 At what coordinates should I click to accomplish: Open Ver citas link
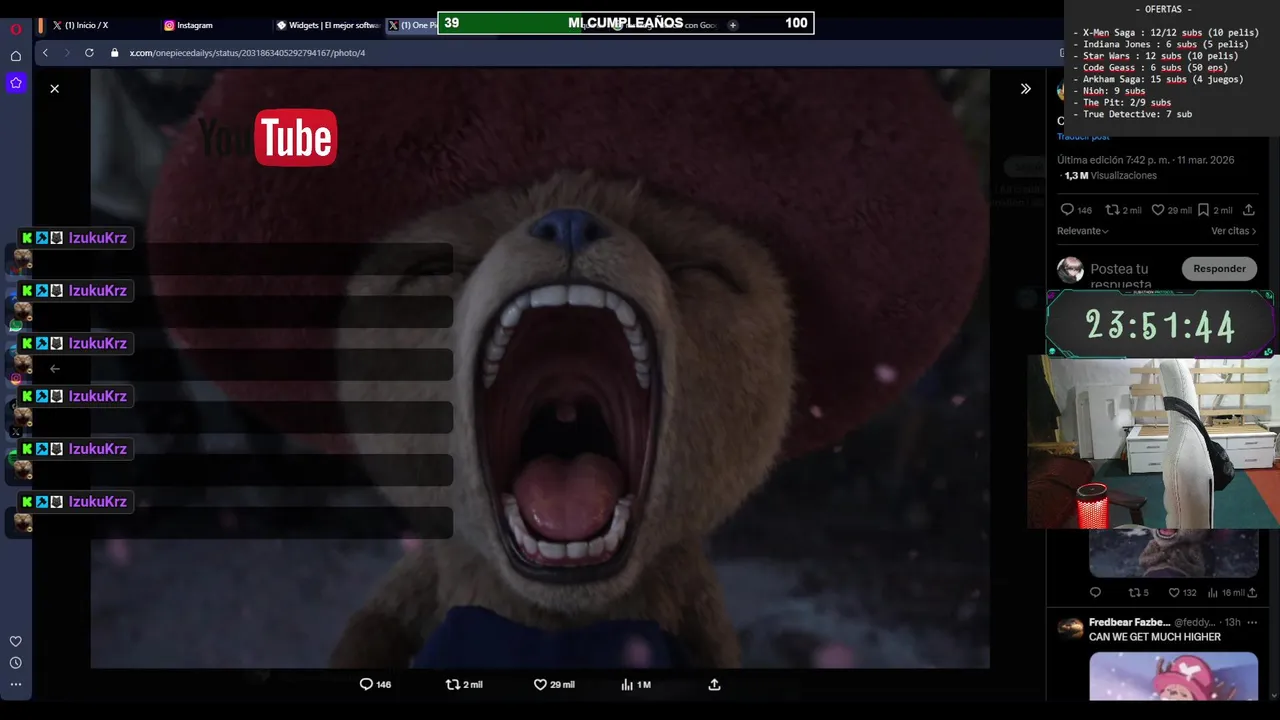[1234, 231]
